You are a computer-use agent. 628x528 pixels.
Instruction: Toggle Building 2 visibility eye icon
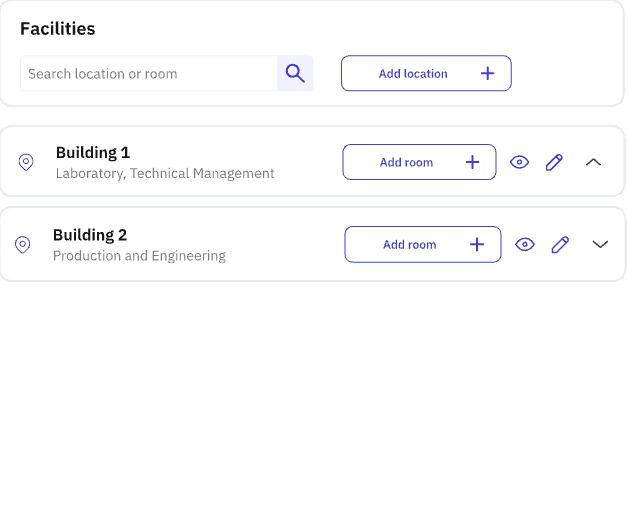point(525,244)
